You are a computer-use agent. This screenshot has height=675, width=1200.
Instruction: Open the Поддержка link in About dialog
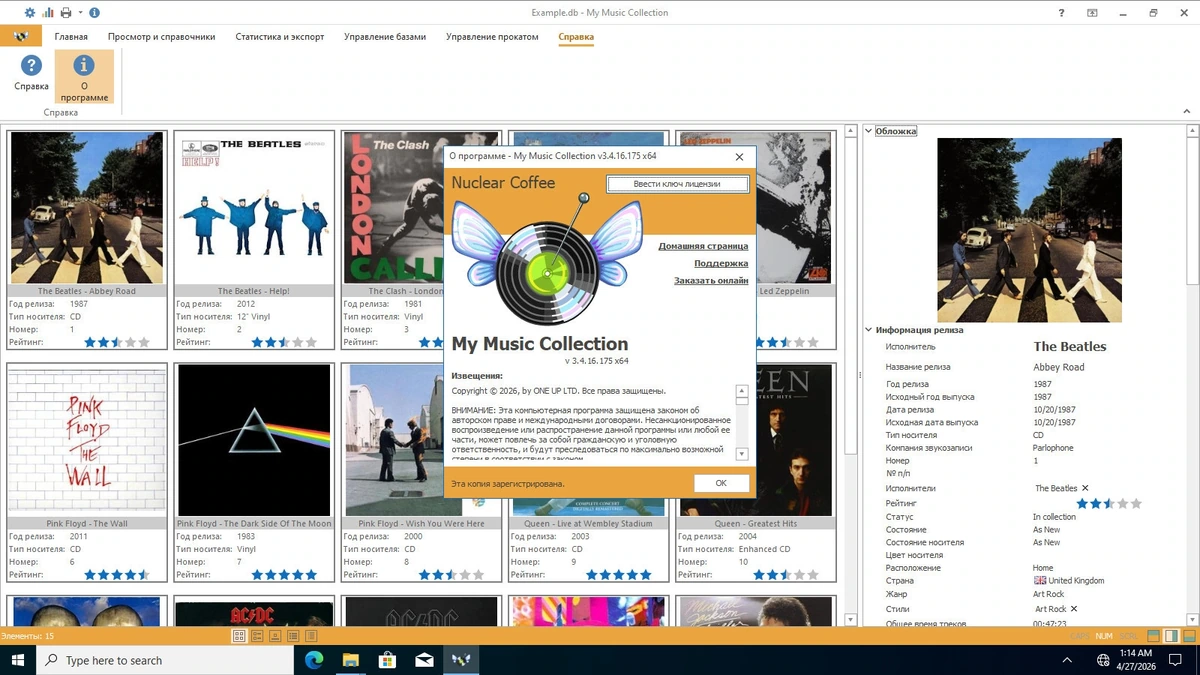click(x=721, y=263)
